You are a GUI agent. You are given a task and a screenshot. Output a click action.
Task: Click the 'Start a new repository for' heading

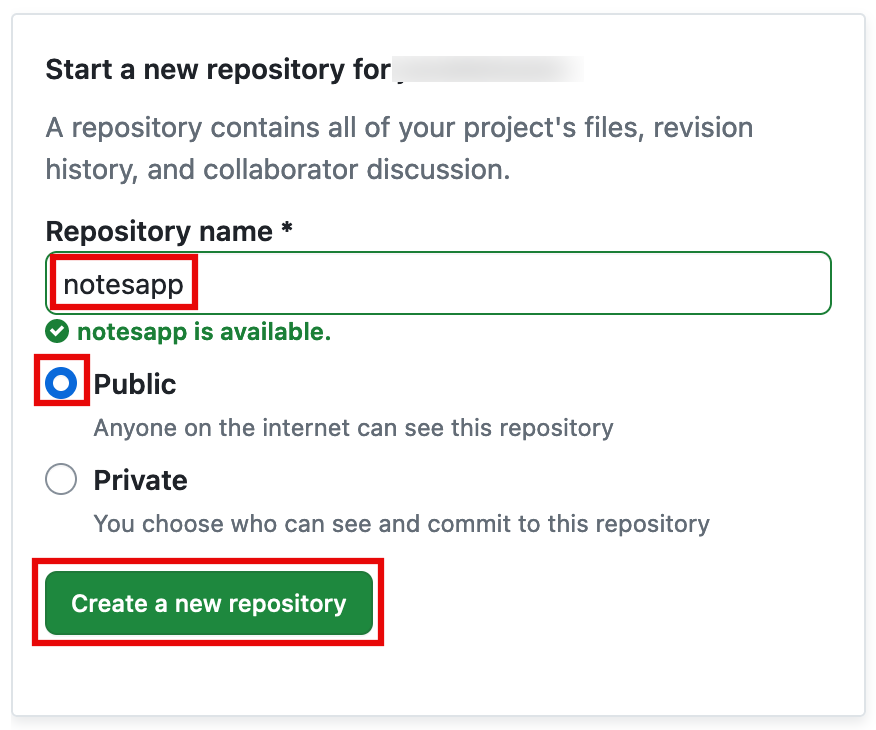click(x=215, y=69)
